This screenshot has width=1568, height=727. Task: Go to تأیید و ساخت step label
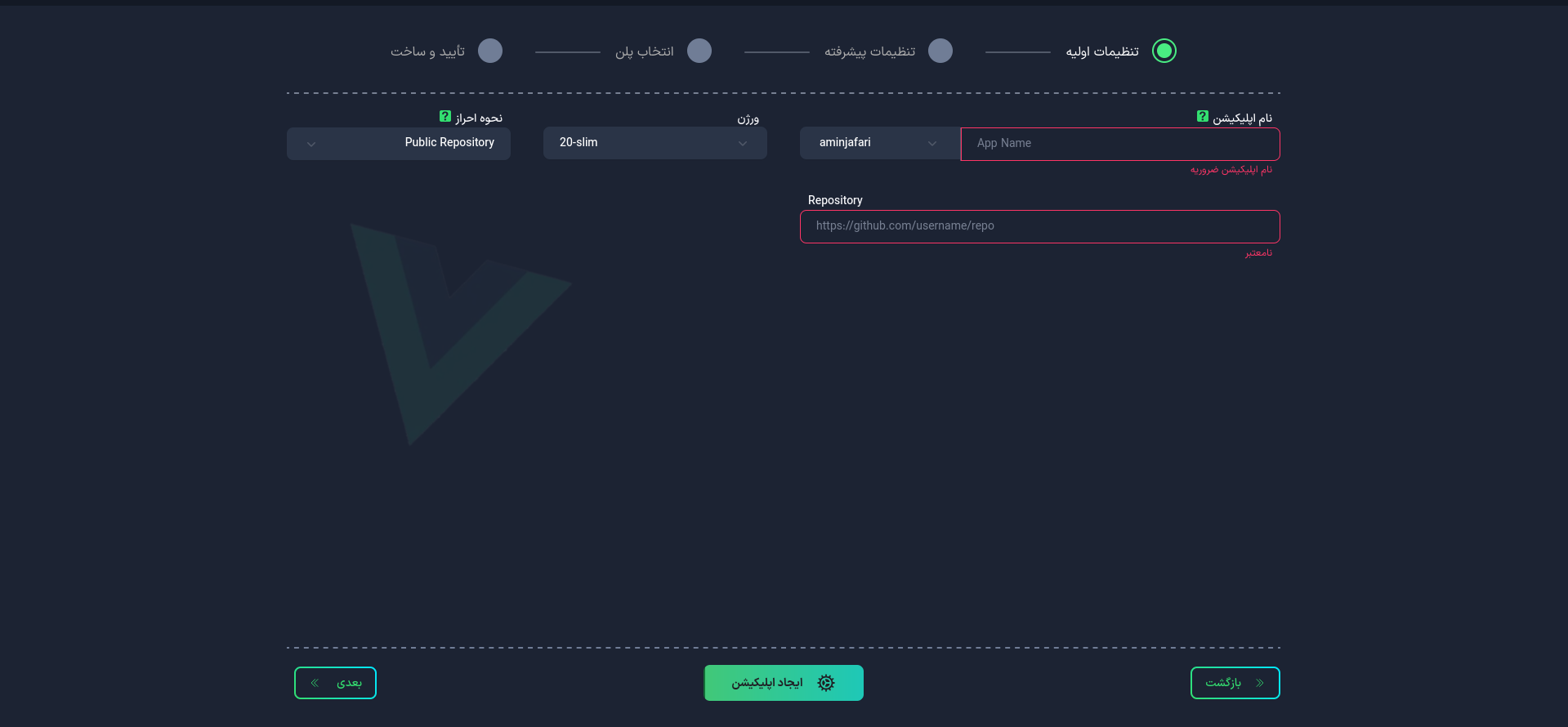pos(427,51)
